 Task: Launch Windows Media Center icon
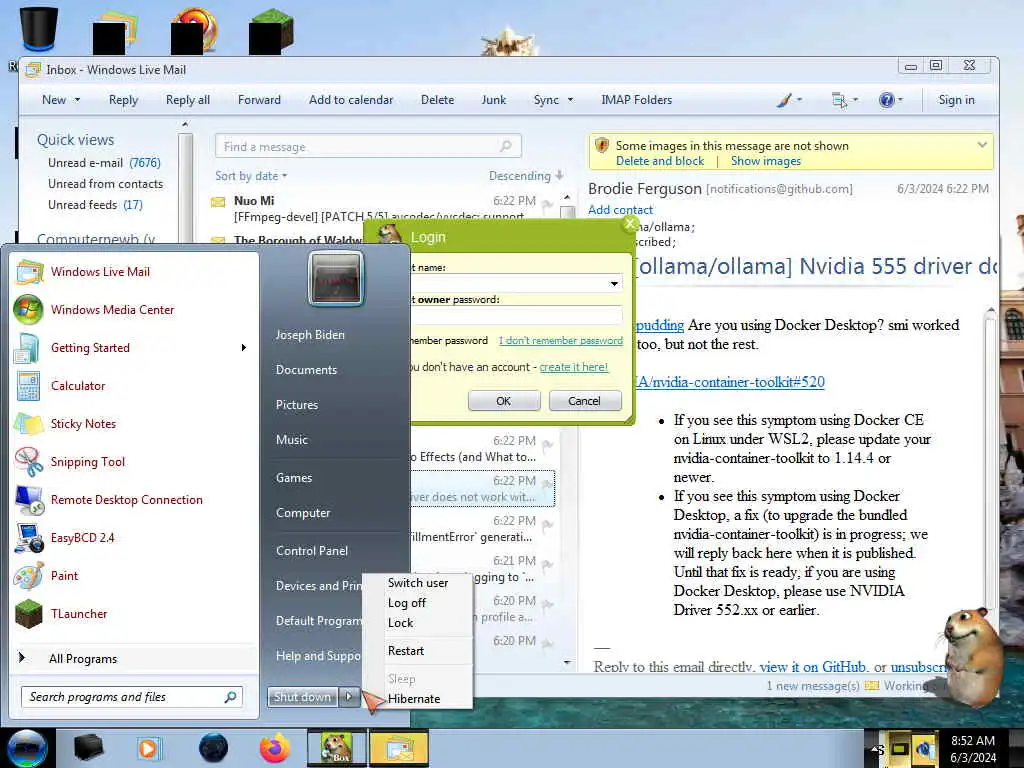(29, 310)
